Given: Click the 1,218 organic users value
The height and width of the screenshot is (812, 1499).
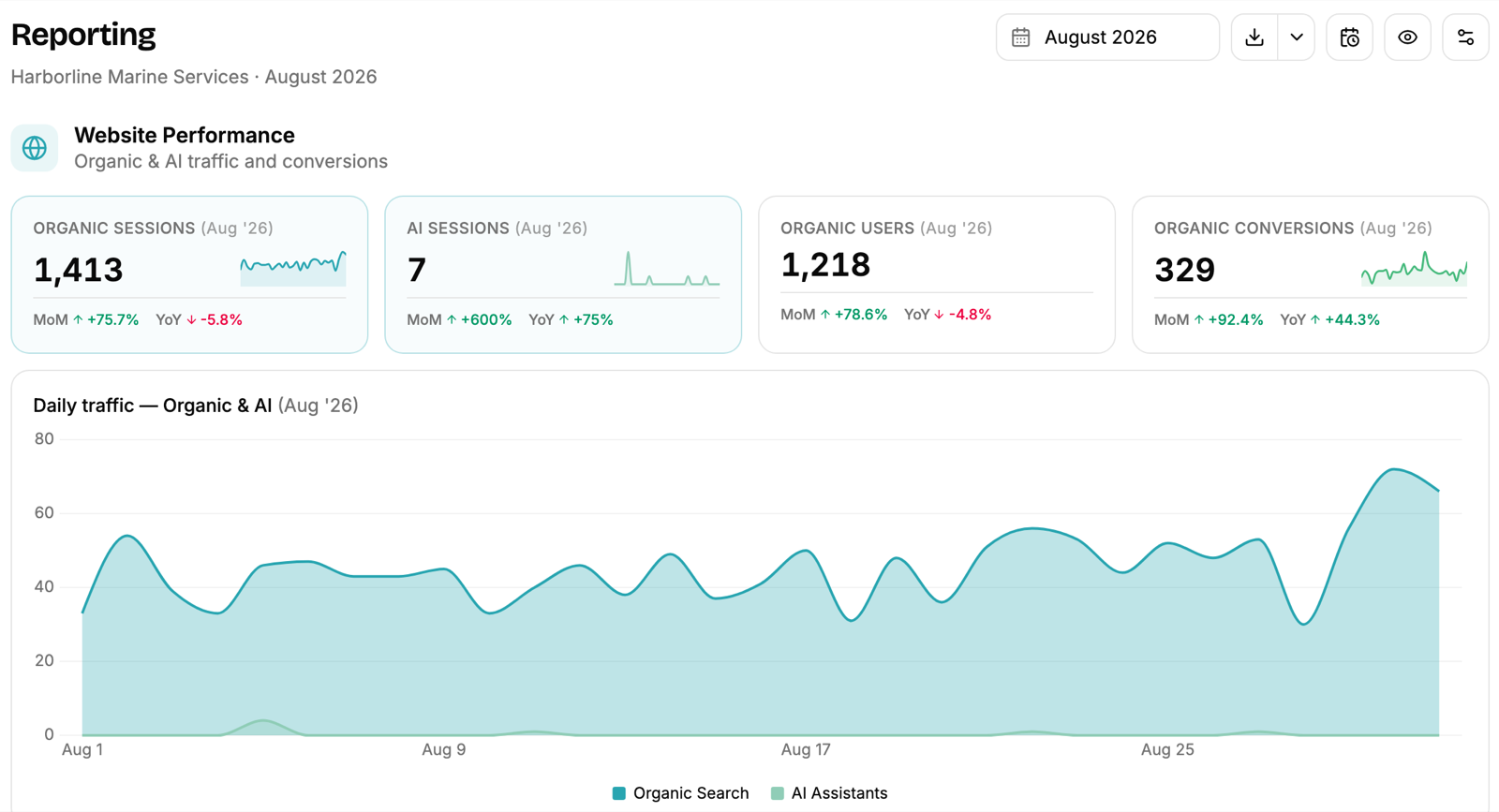Looking at the screenshot, I should pyautogui.click(x=825, y=265).
